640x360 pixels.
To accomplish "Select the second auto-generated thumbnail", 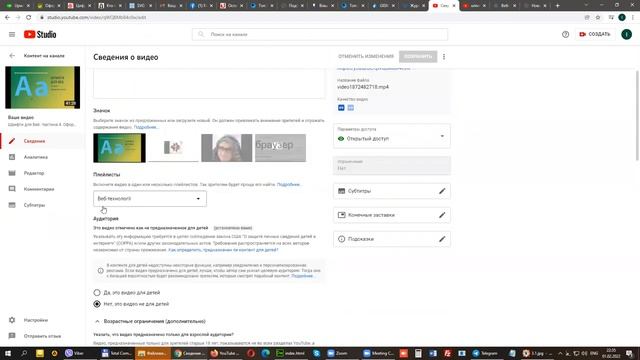I will (173, 148).
